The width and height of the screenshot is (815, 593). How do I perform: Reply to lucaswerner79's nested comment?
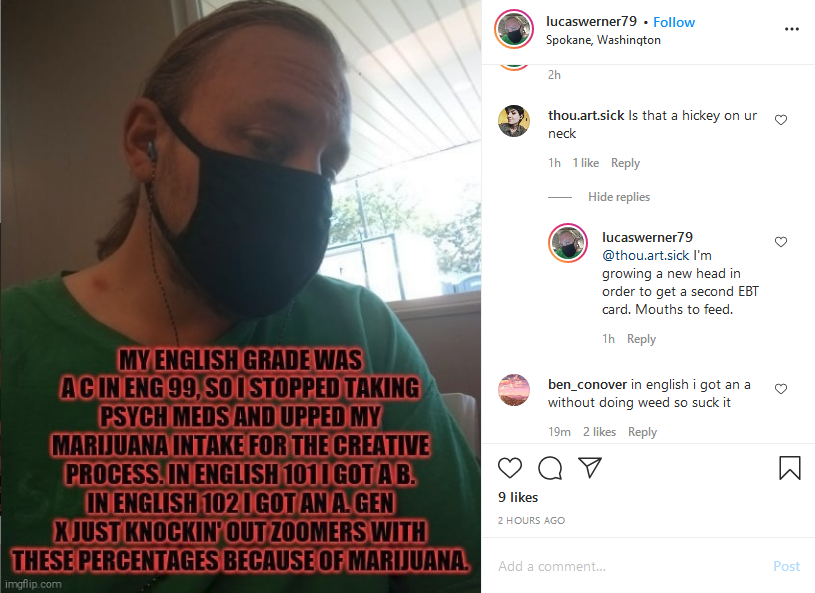click(641, 339)
